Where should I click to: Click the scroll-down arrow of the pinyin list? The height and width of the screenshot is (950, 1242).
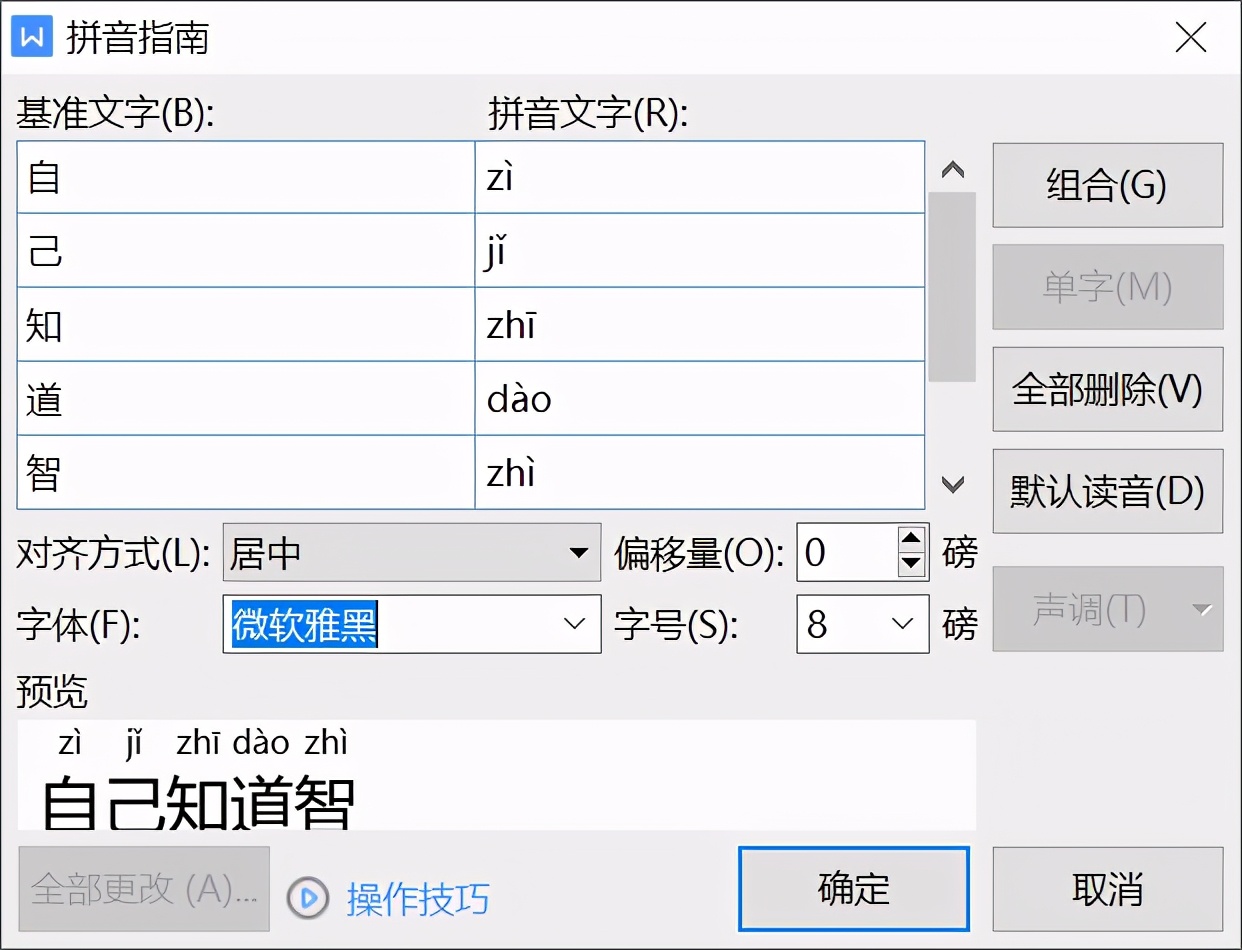pyautogui.click(x=953, y=485)
